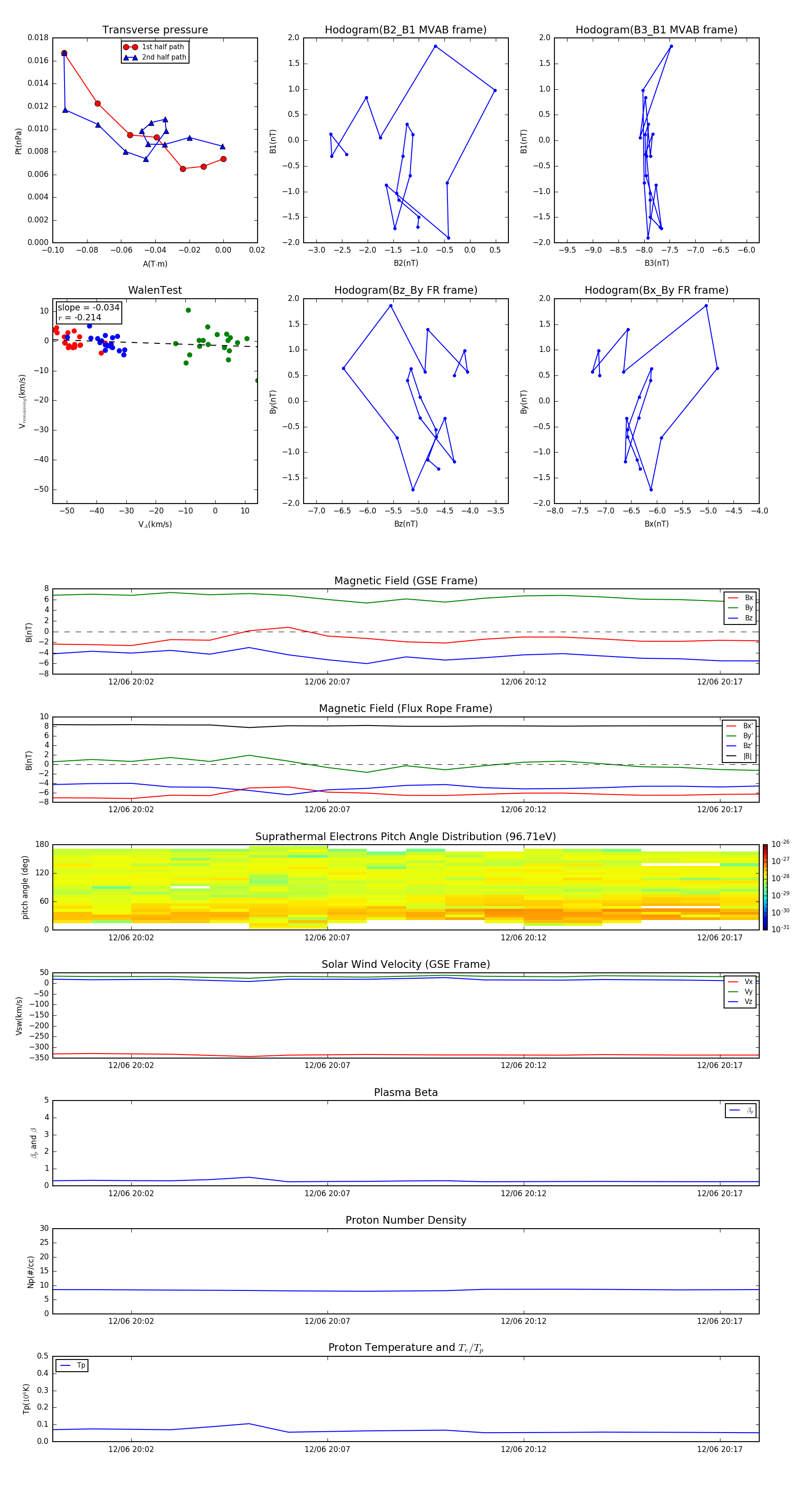This screenshot has height=1489, width=812.
Task: Click the B3(nT) axis label
Action: (x=656, y=263)
